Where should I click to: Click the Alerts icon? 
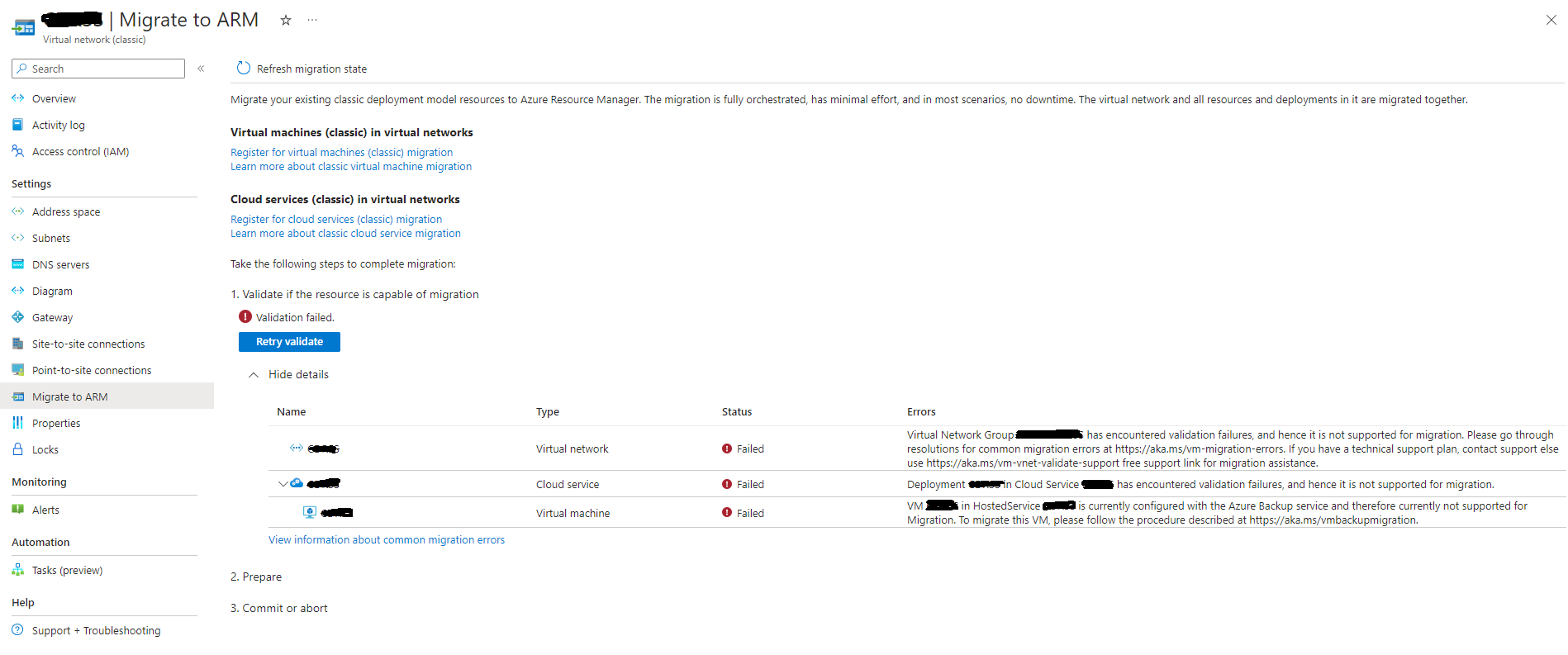coord(18,510)
